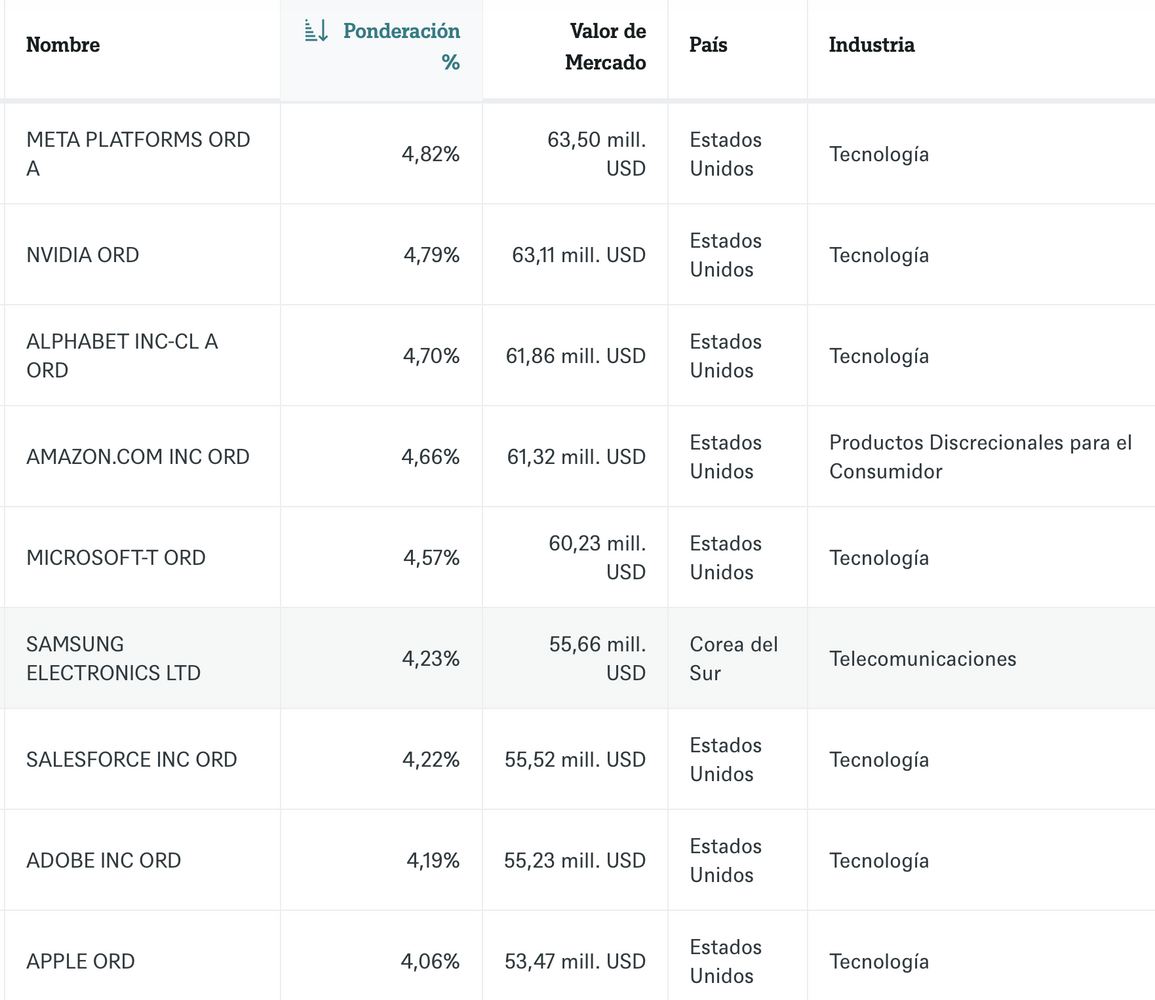Click ALPHABET INC-CL A ORD name
This screenshot has width=1155, height=1000.
(122, 356)
